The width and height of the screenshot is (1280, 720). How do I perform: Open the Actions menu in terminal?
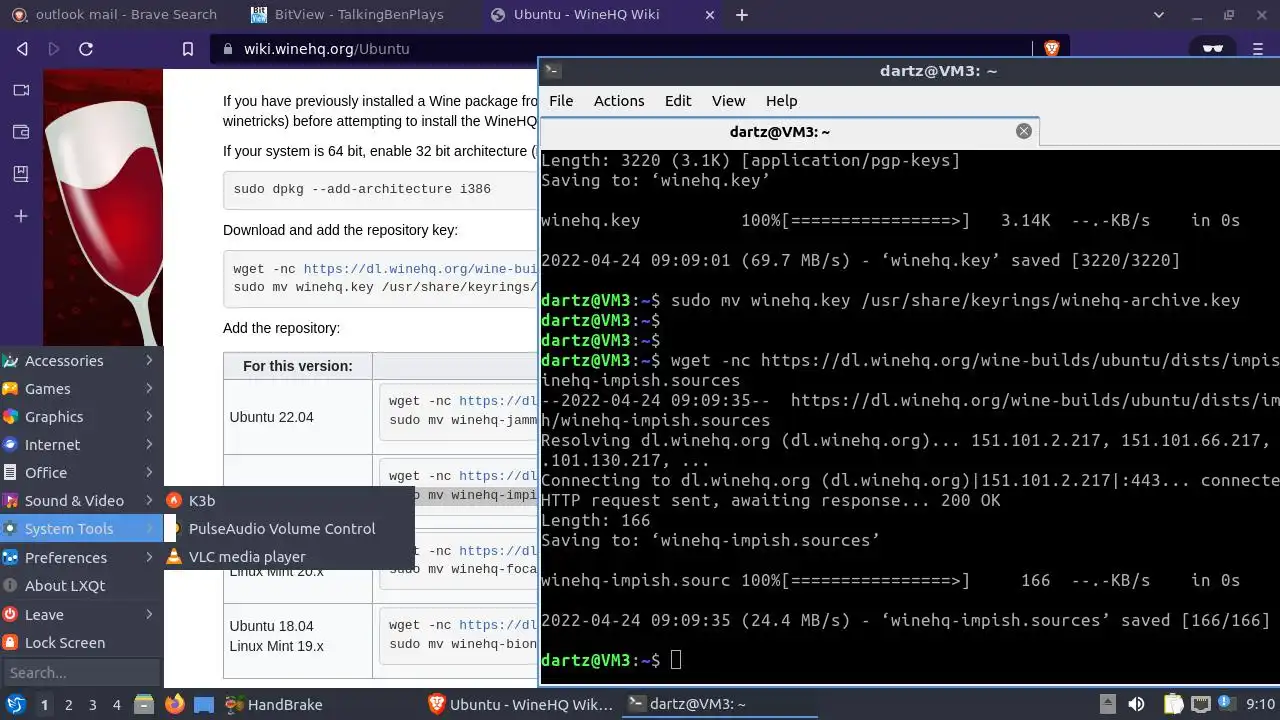coord(619,101)
